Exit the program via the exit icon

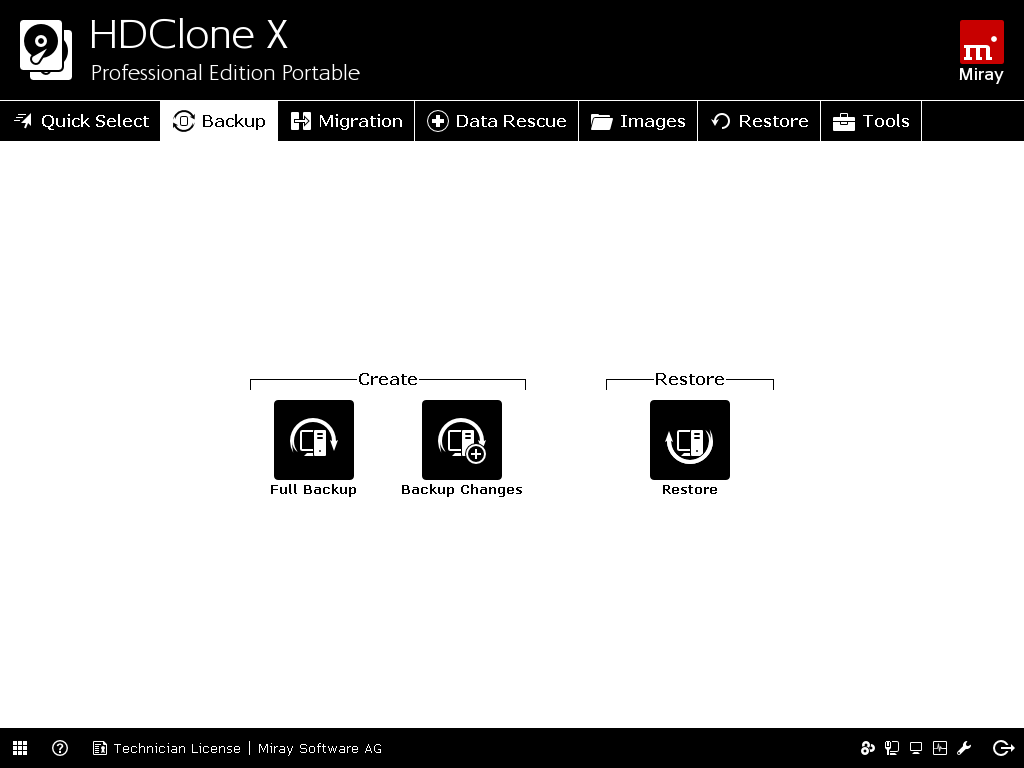pyautogui.click(x=1003, y=748)
